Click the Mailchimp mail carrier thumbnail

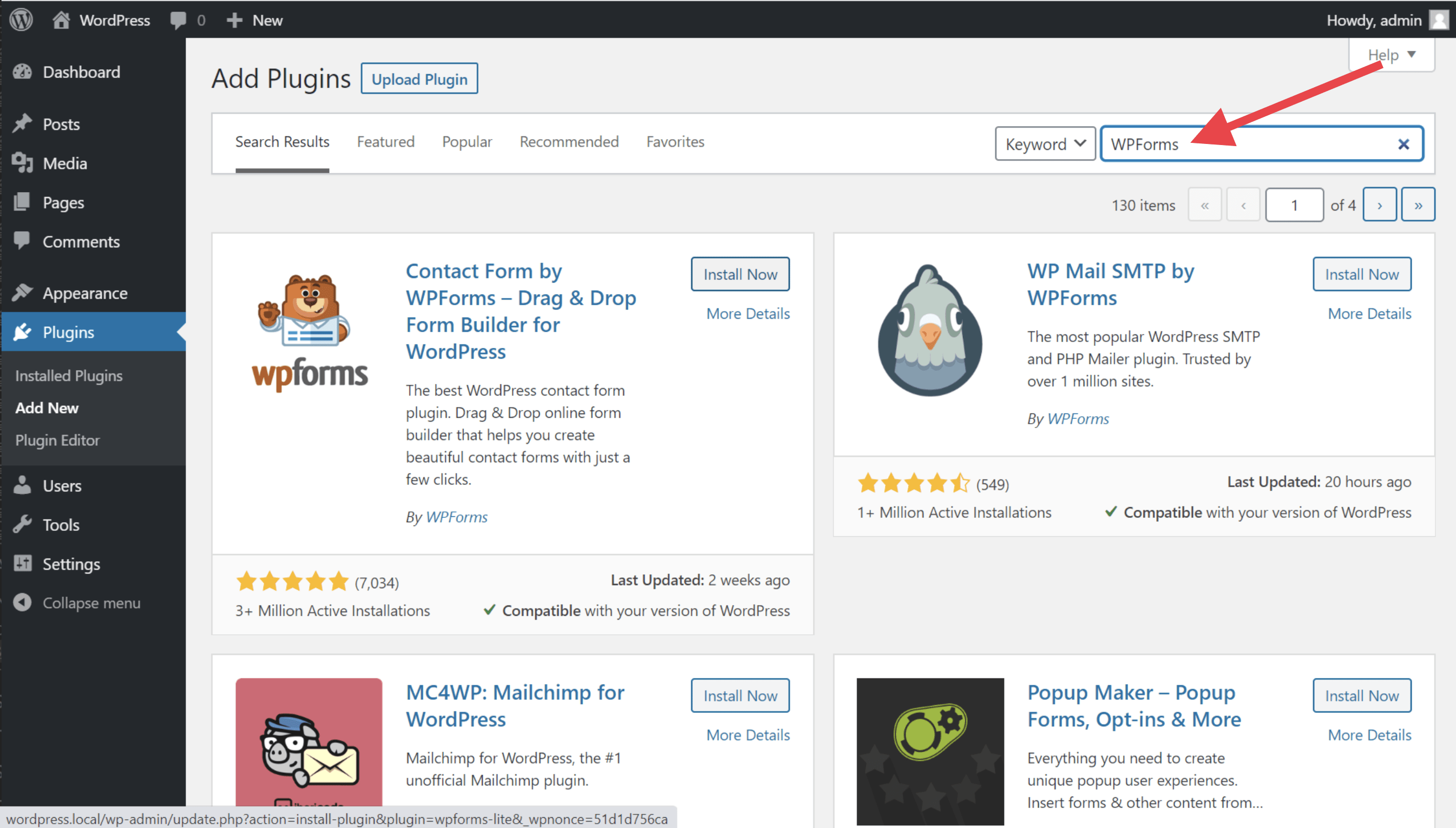coord(309,742)
